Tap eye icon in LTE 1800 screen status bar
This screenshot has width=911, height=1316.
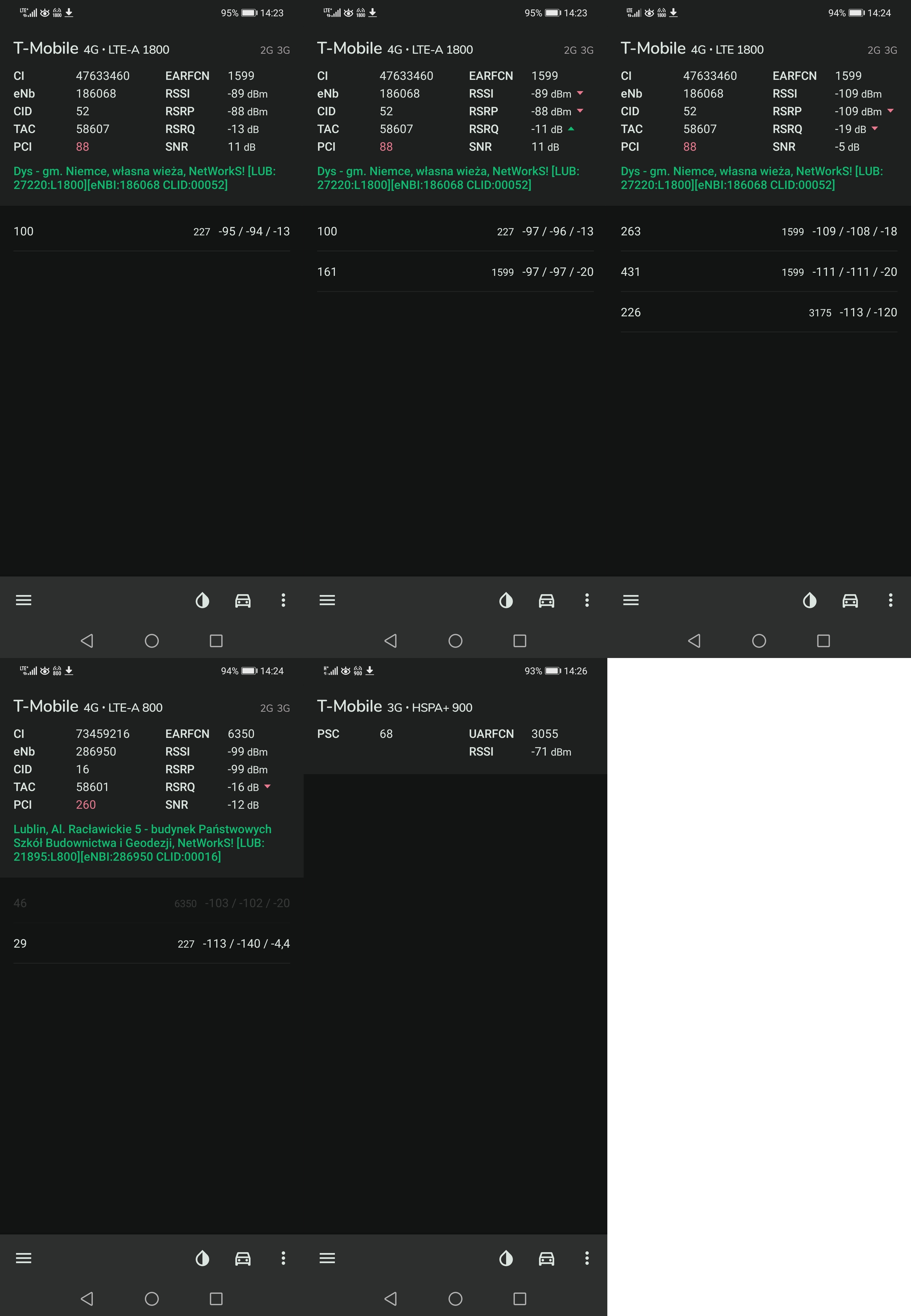click(x=649, y=13)
